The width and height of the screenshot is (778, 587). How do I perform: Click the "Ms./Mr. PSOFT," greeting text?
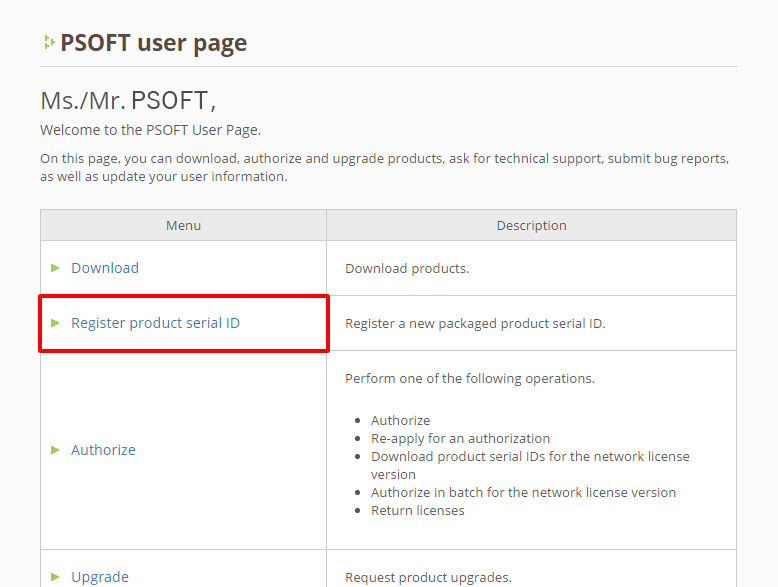[x=128, y=100]
